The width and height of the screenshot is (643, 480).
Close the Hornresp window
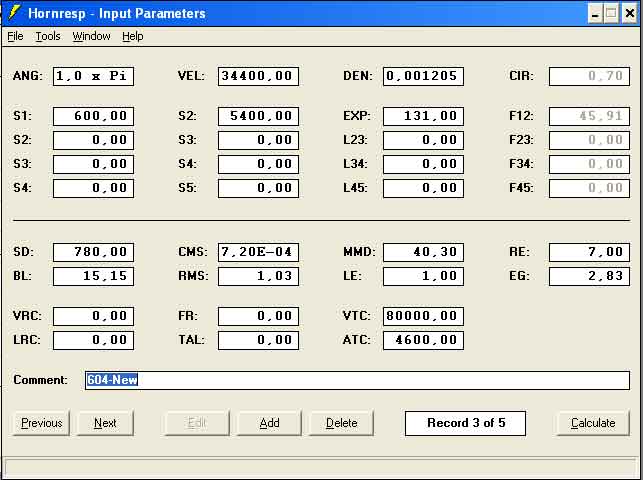(630, 14)
